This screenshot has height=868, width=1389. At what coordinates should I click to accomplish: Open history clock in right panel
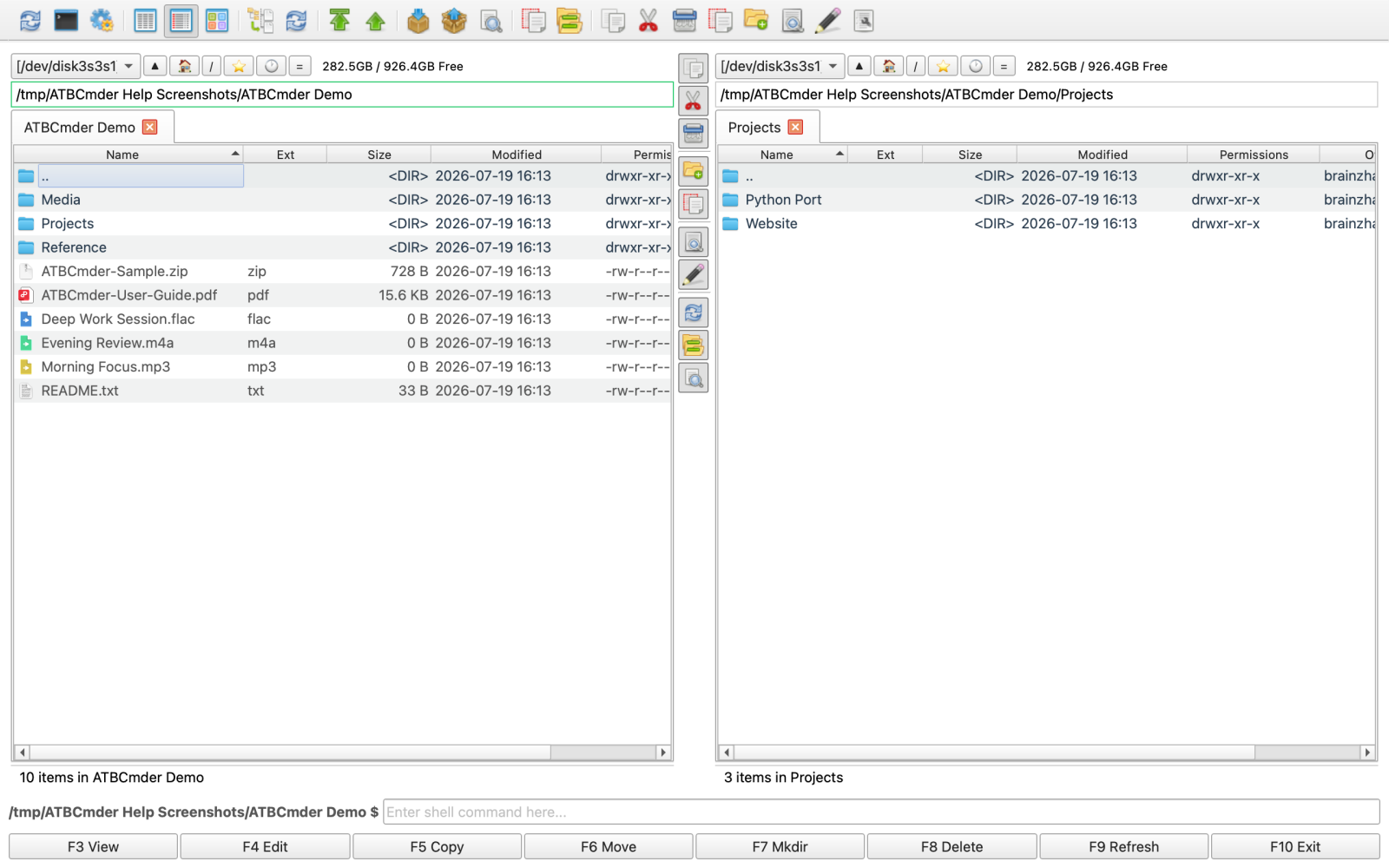tap(976, 66)
